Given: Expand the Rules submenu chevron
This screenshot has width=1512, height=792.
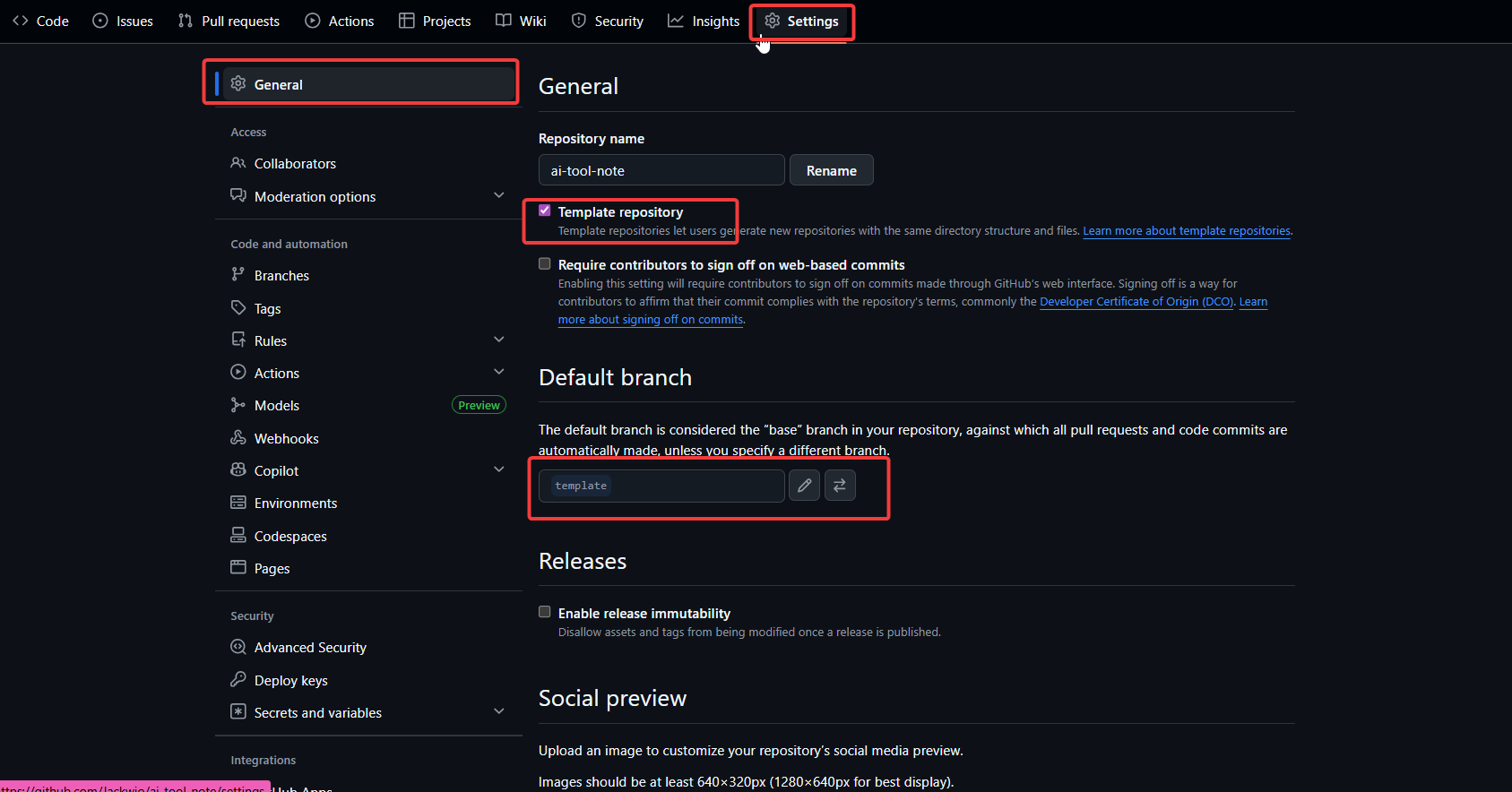Looking at the screenshot, I should 499,340.
